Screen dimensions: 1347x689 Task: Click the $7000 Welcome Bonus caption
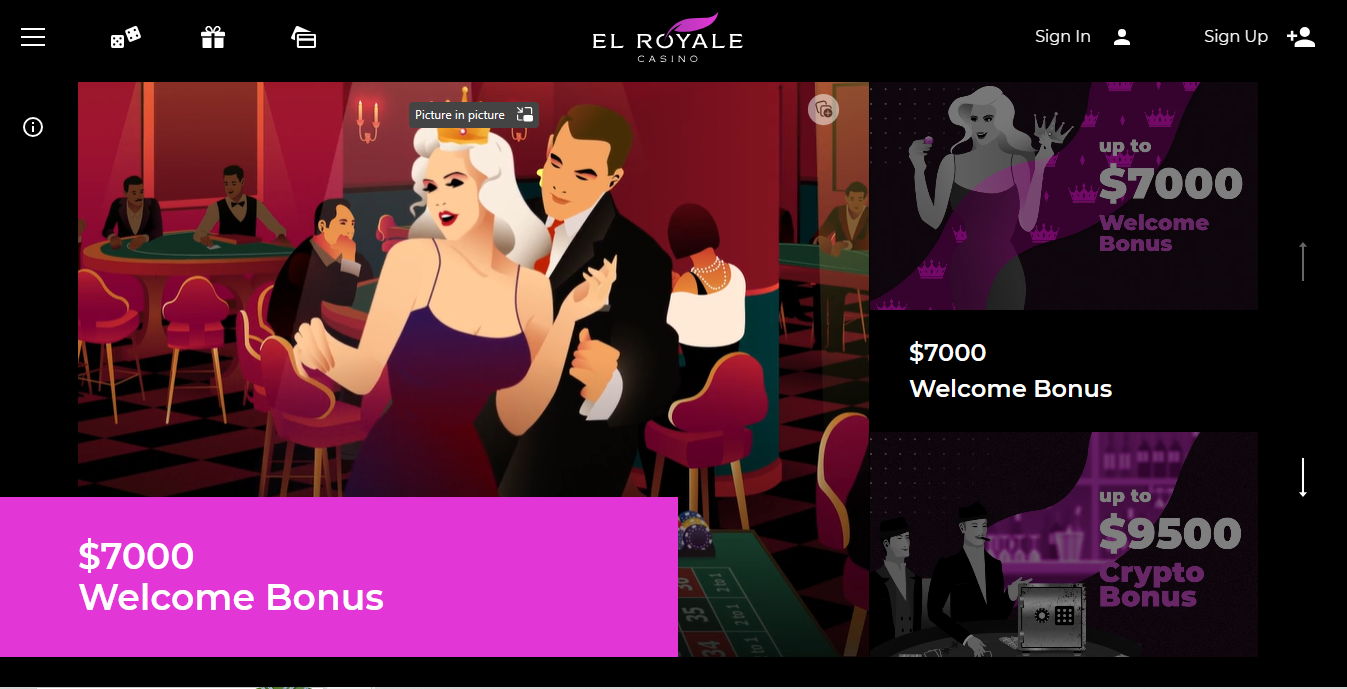(1010, 370)
